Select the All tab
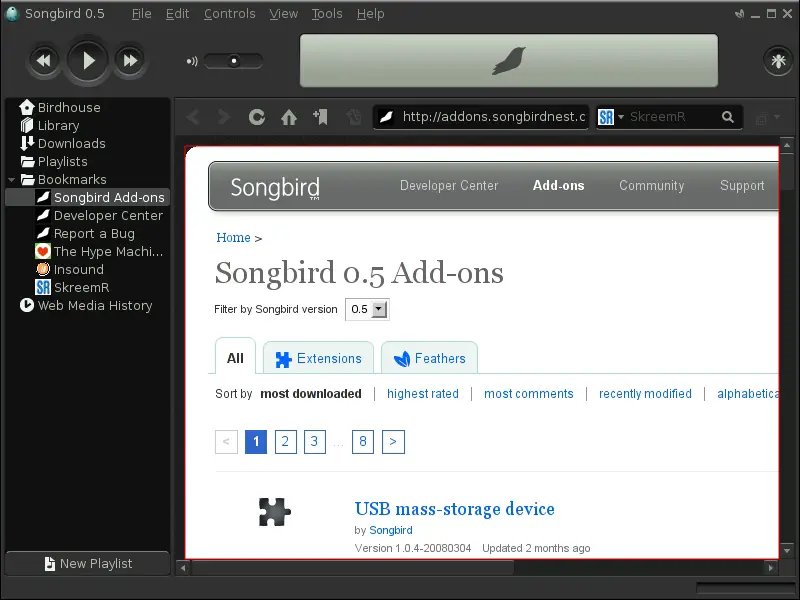This screenshot has height=600, width=800. (x=235, y=358)
